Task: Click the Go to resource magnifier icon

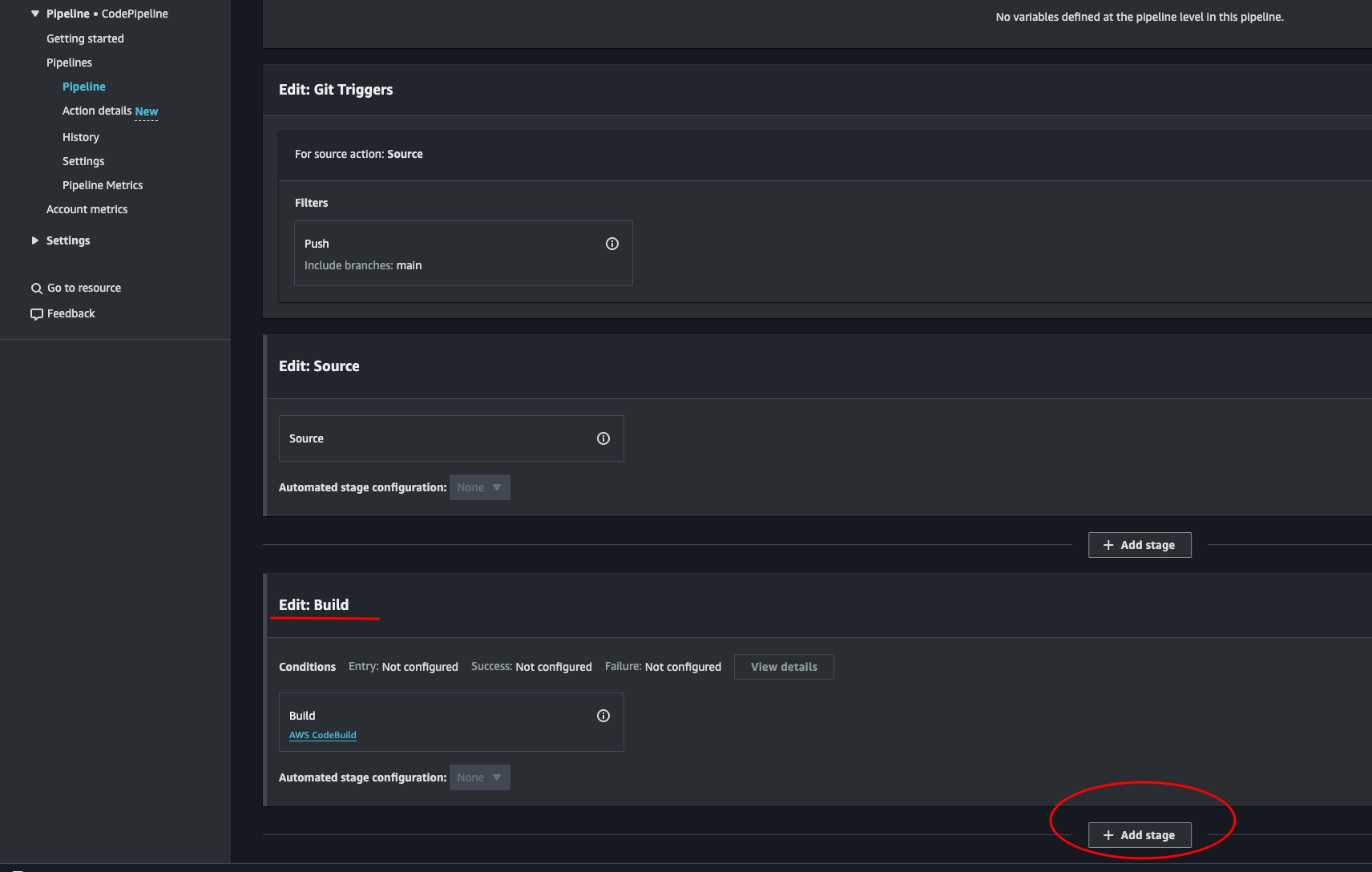Action: coord(37,287)
